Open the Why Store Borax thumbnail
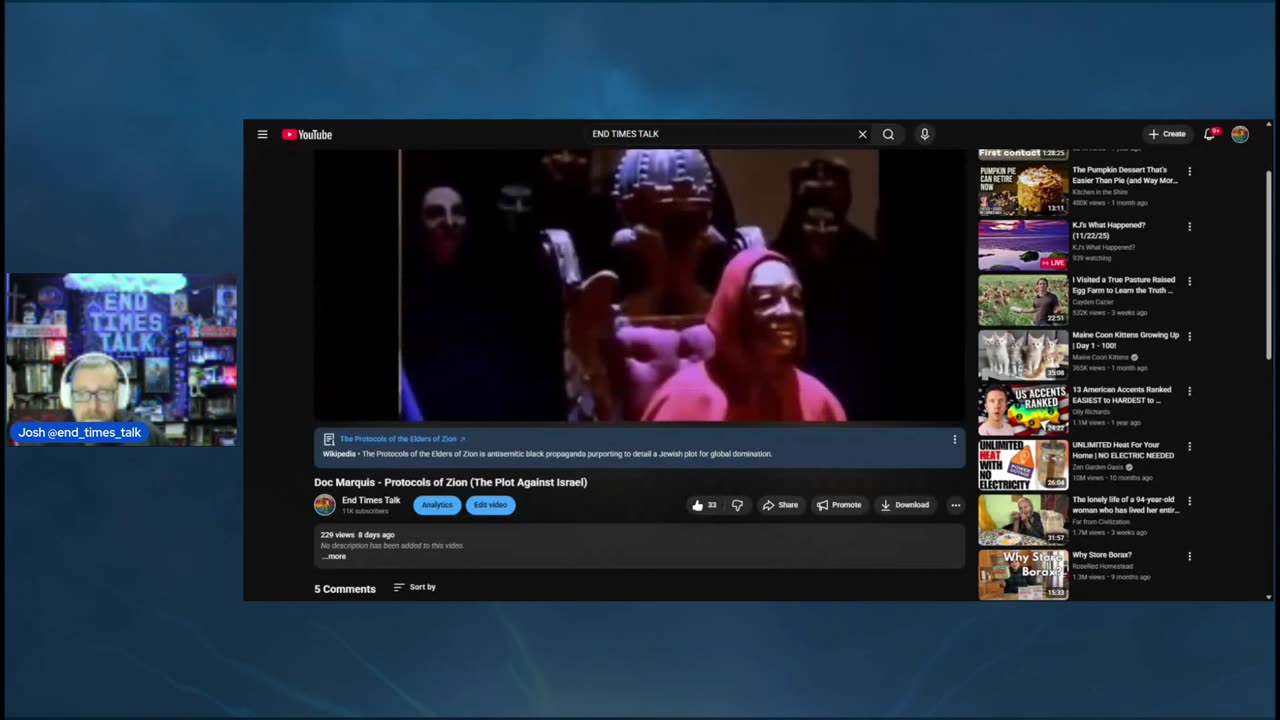This screenshot has width=1280, height=720. pyautogui.click(x=1023, y=574)
